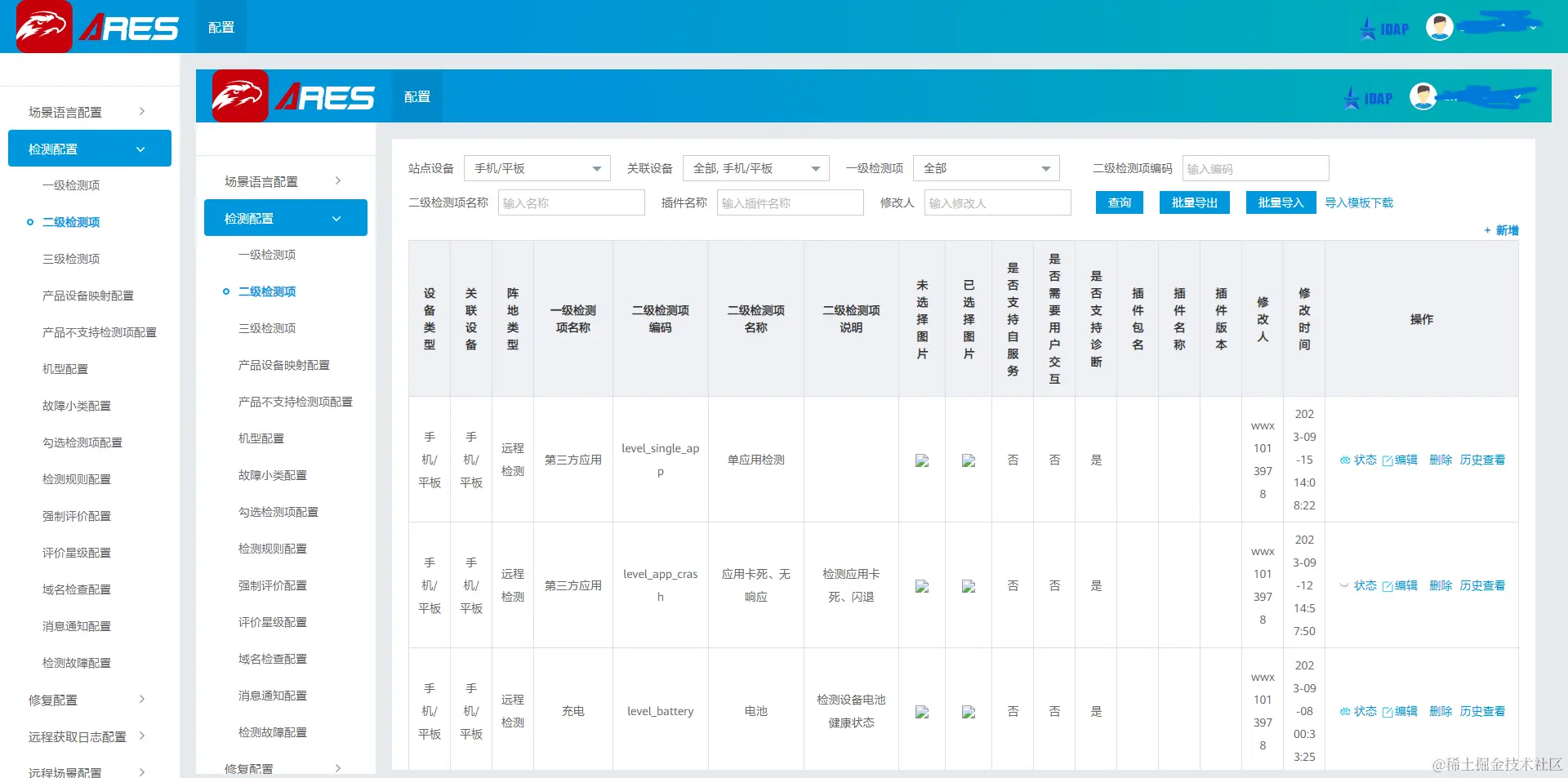Image resolution: width=1568 pixels, height=778 pixels.
Task: Edit the level_app_crash row via 编辑
Action: (1400, 585)
